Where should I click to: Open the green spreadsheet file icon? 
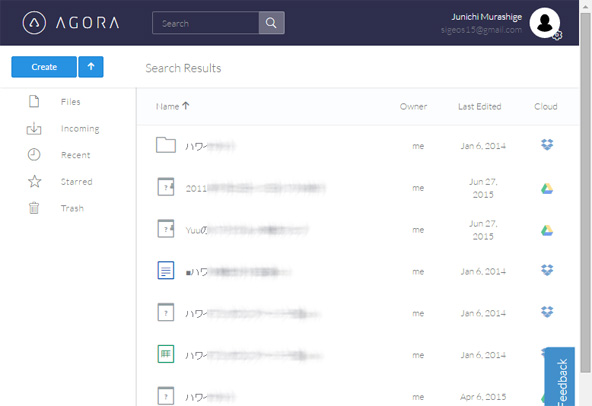coord(166,354)
